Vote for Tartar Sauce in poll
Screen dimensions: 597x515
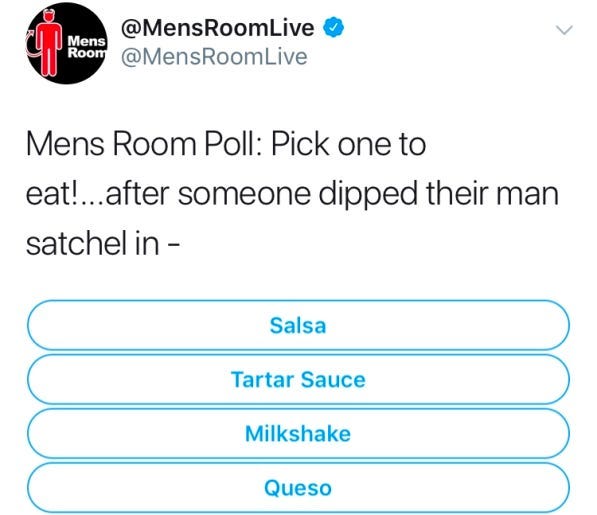pos(298,379)
